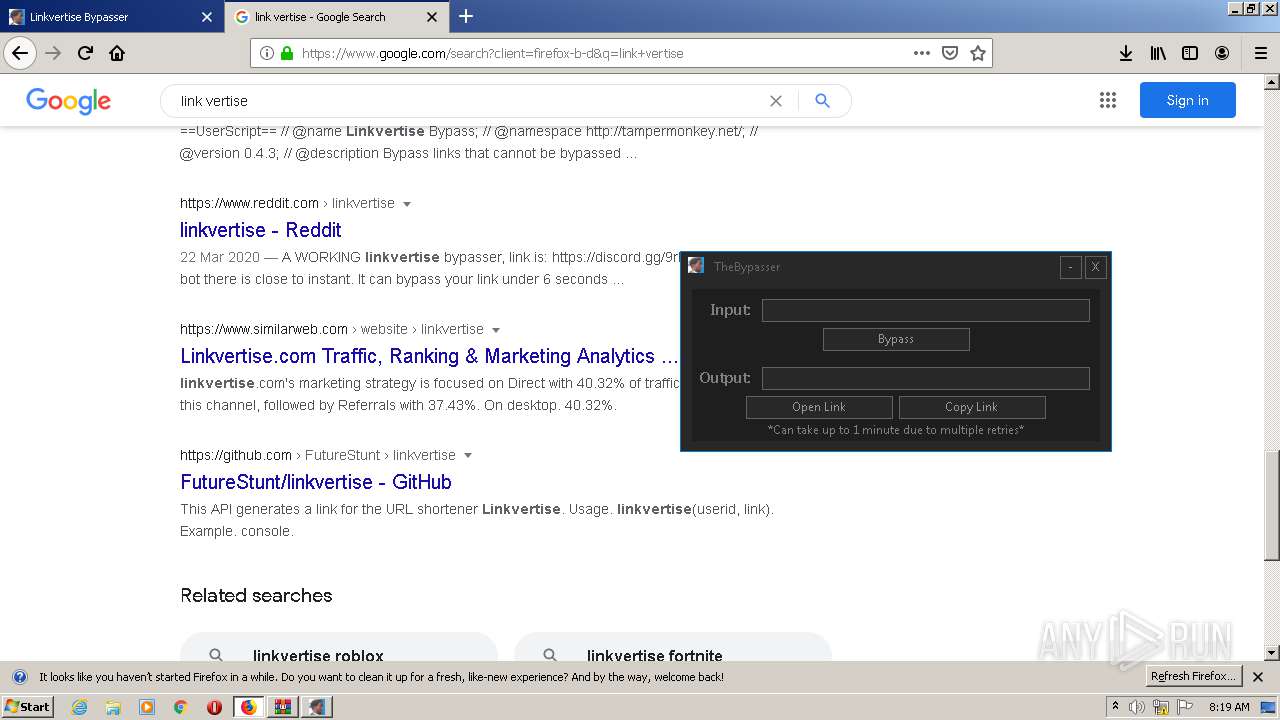Image resolution: width=1280 pixels, height=720 pixels.
Task: Open Firefox account panel
Action: [1222, 53]
